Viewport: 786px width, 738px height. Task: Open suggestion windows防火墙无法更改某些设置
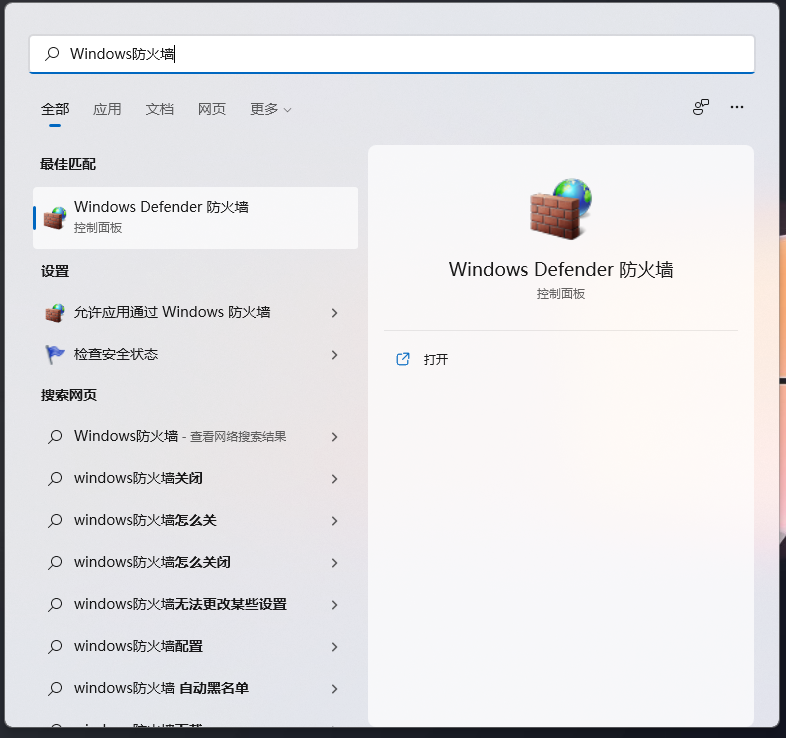180,604
